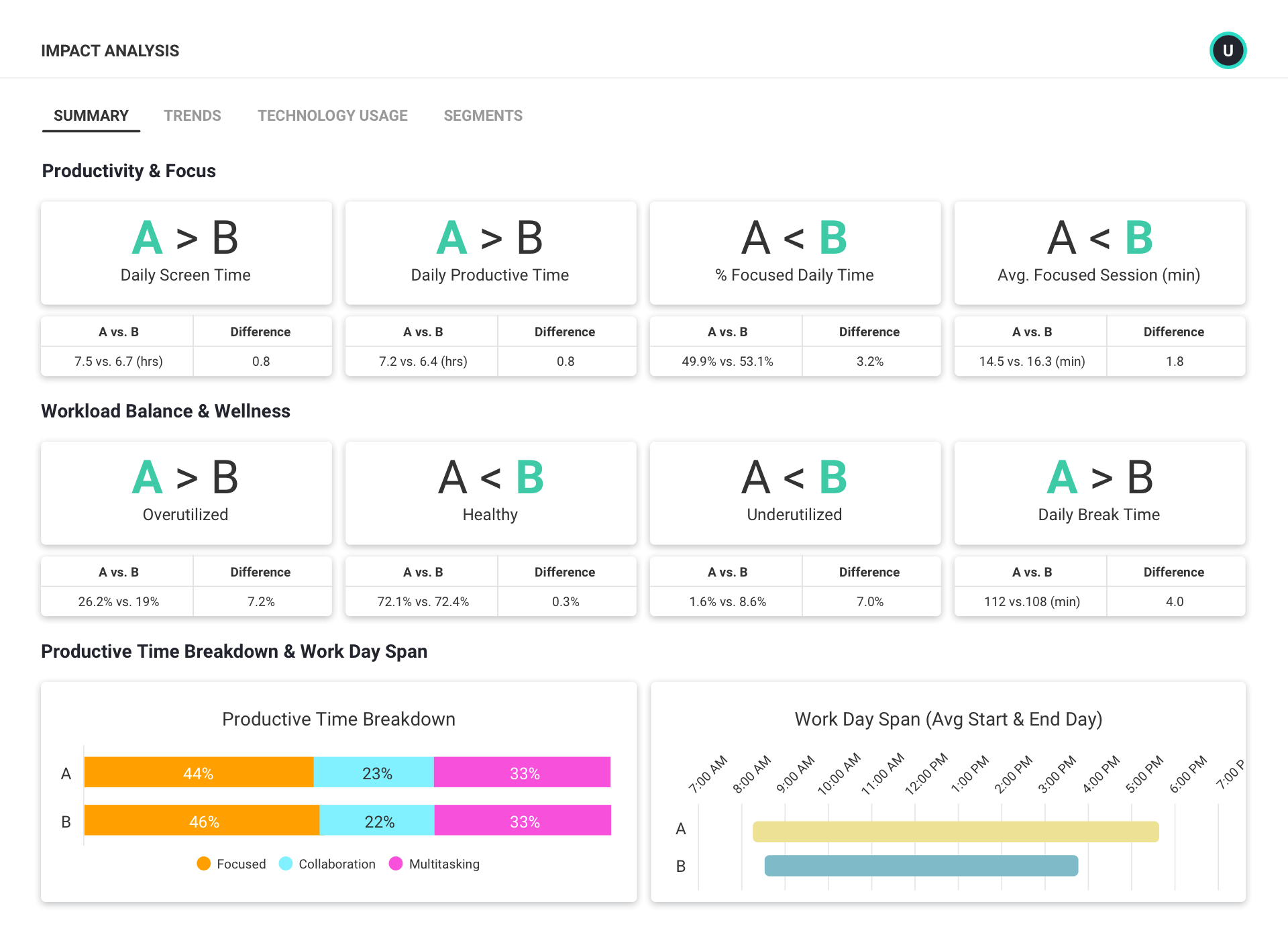The height and width of the screenshot is (943, 1288).
Task: Click the orange 46% bar for row B
Action: pyautogui.click(x=201, y=820)
